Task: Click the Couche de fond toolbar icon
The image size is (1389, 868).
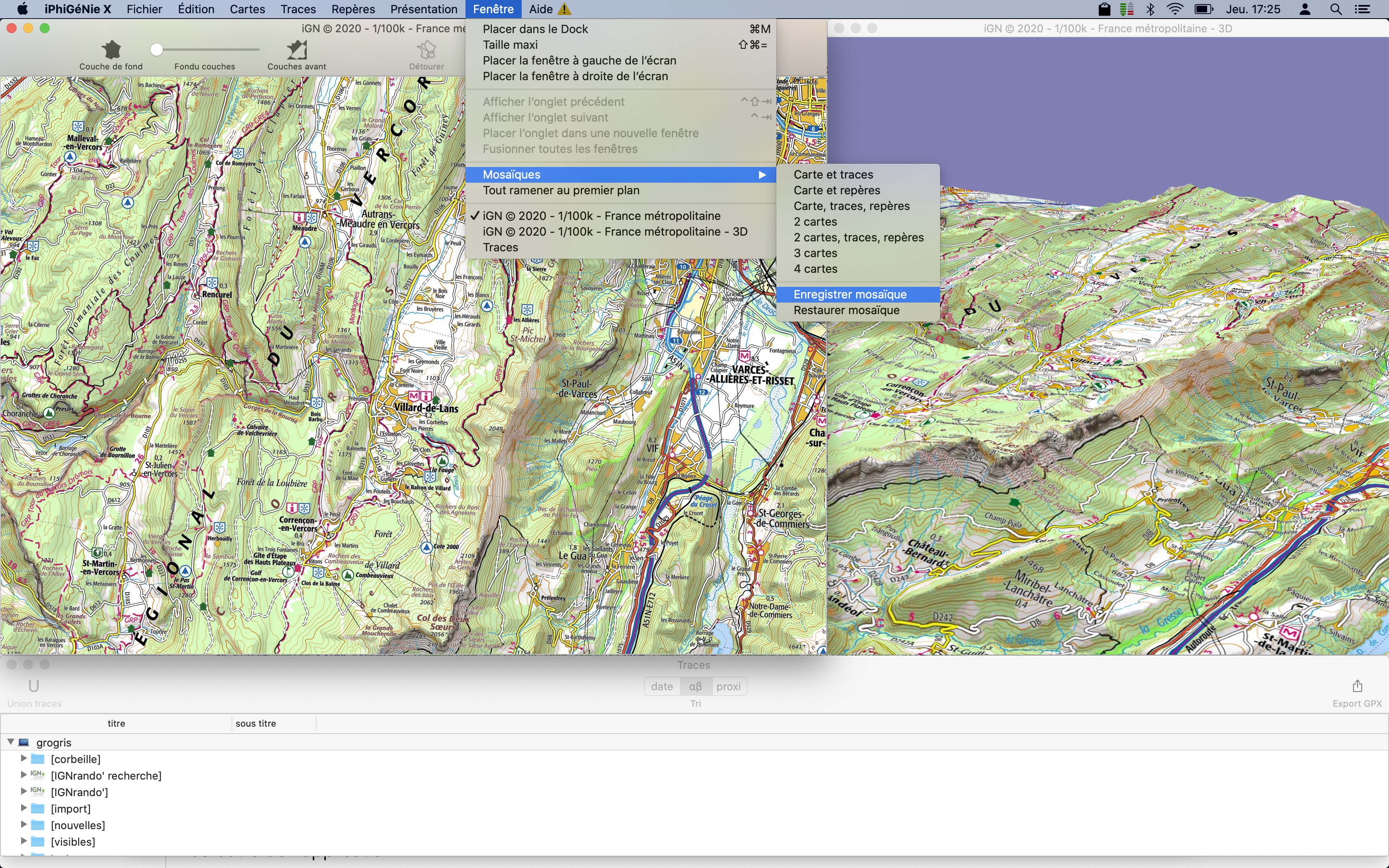Action: point(111,50)
